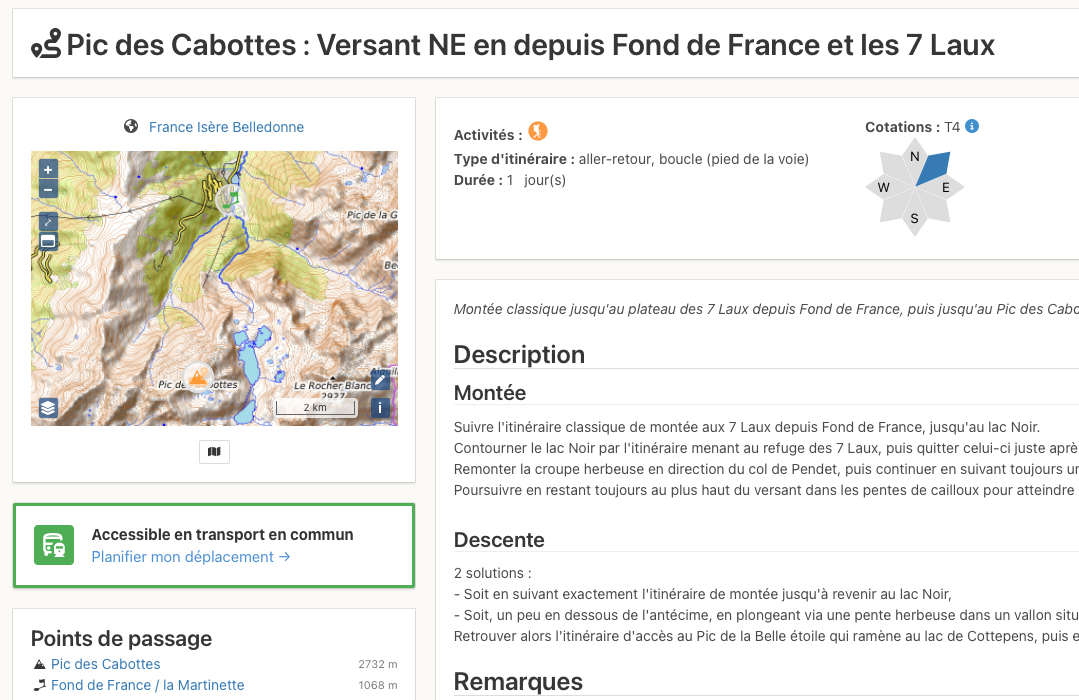Screen dimensions: 1079x700
Task: Zoom in on the map
Action: (47, 168)
